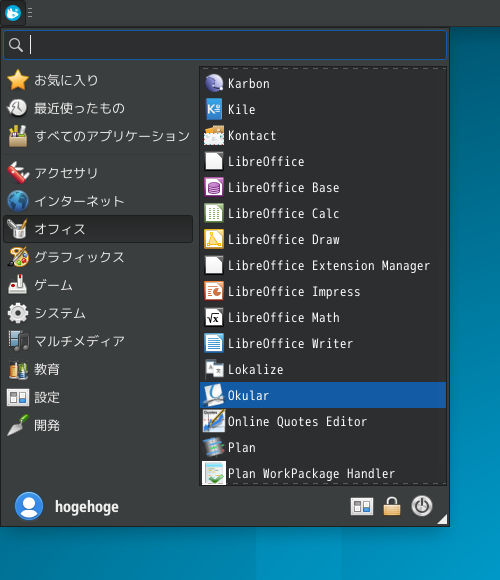This screenshot has width=500, height=580.
Task: Open settings manager button beside padlock
Action: [x=362, y=506]
